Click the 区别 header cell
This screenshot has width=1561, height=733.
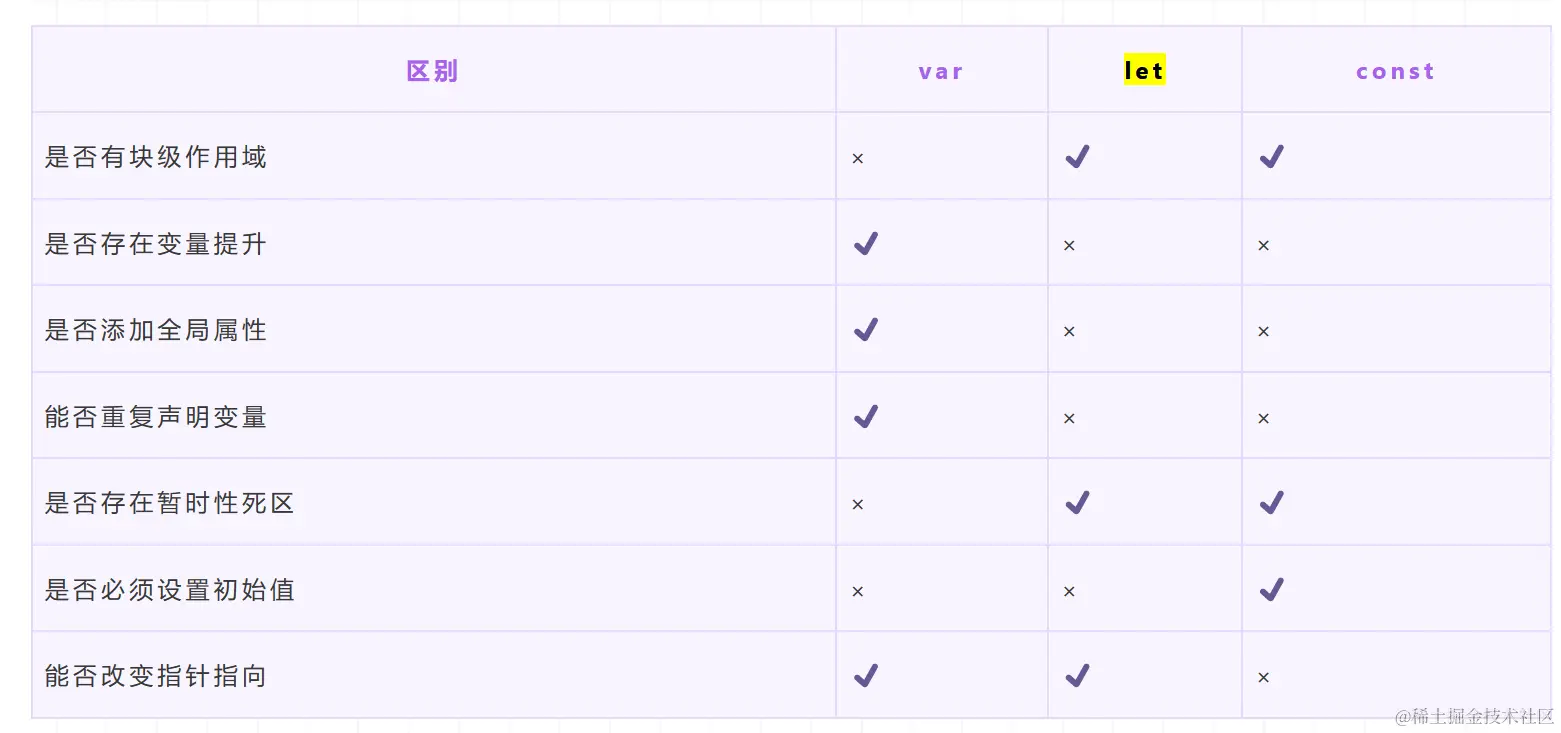click(x=432, y=72)
